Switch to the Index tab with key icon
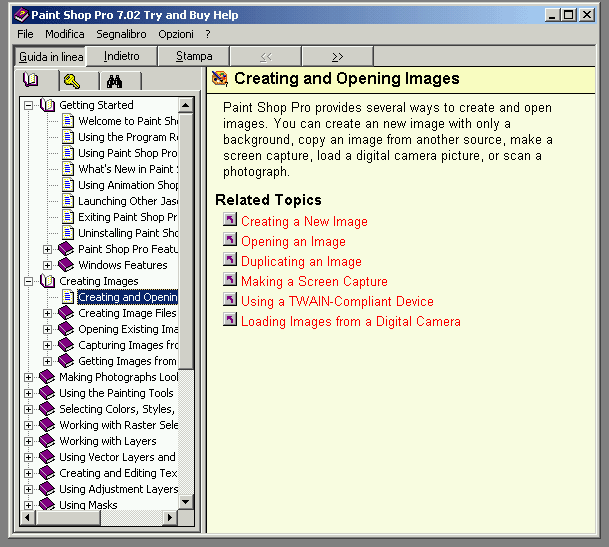This screenshot has height=547, width=609. 72,81
